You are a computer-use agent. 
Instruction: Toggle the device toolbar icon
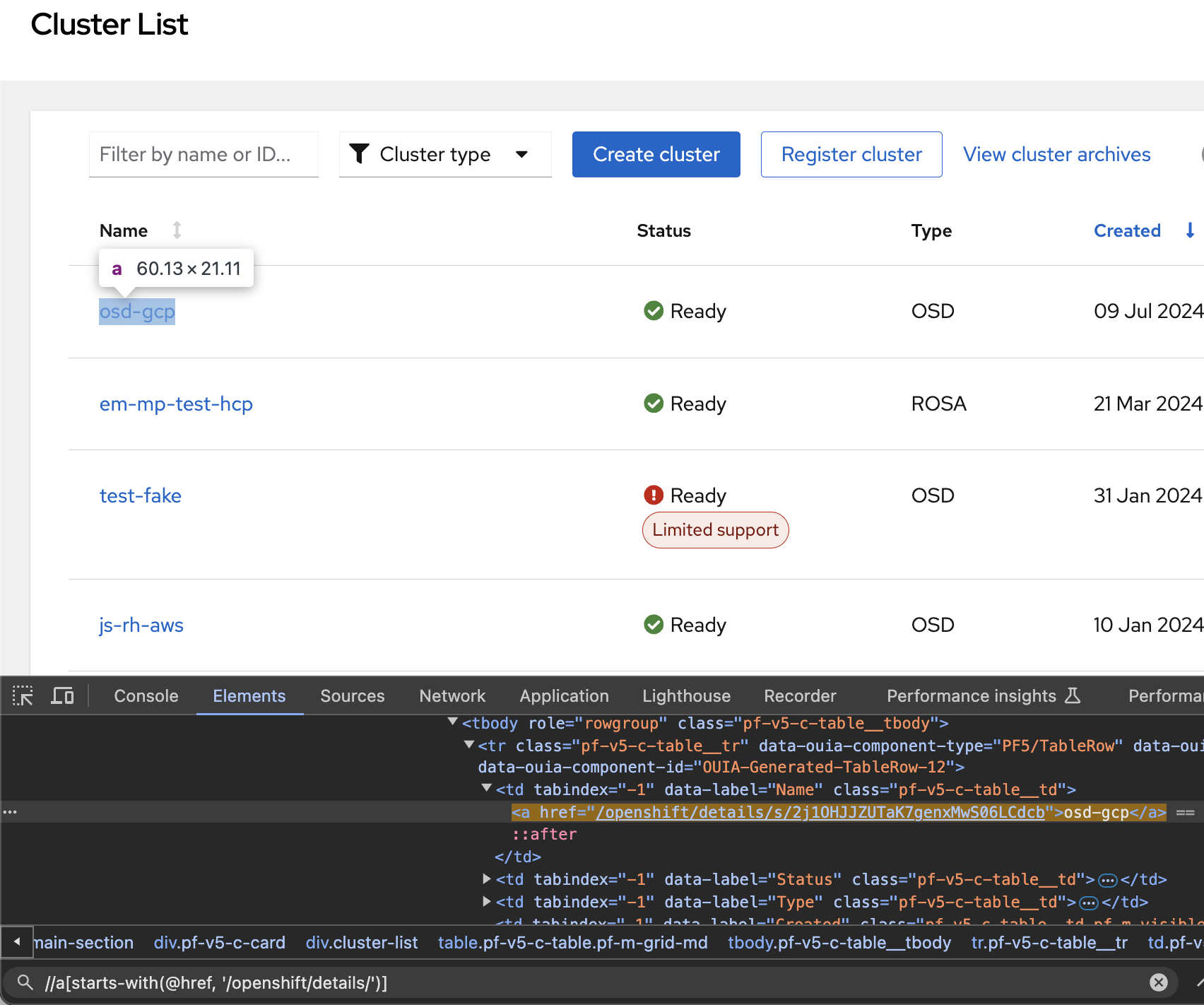click(x=62, y=696)
